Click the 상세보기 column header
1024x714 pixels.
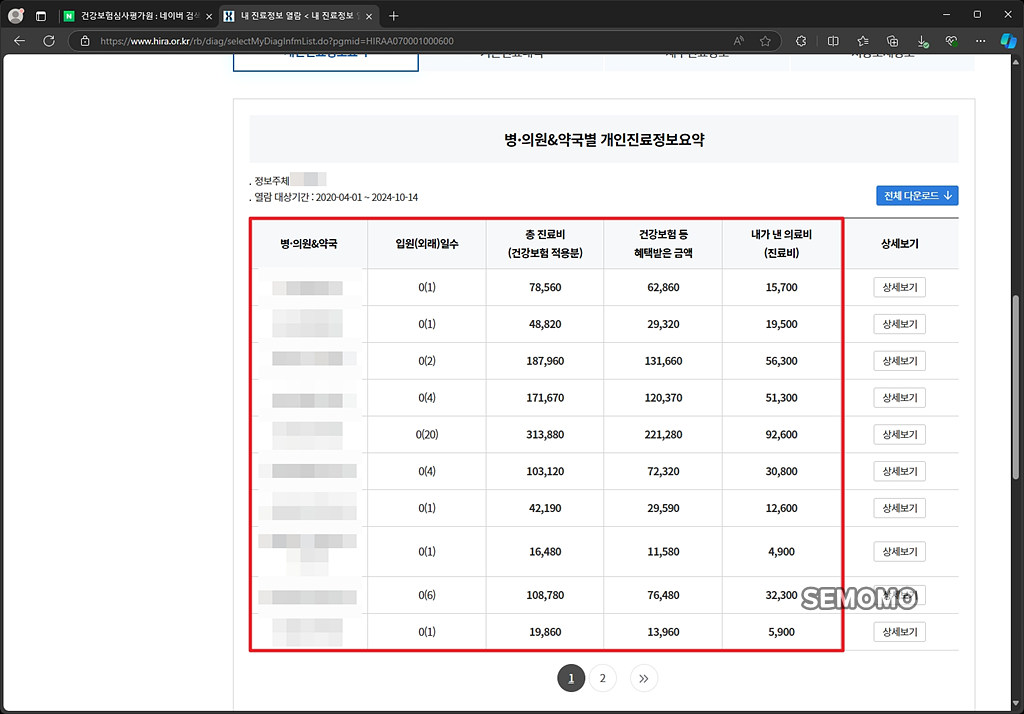[899, 244]
